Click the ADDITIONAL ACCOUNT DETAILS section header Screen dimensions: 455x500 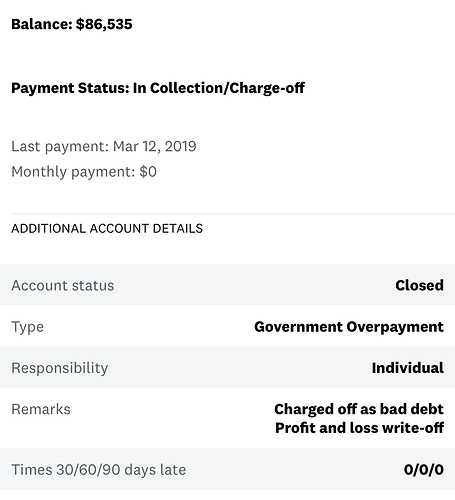[x=107, y=229]
